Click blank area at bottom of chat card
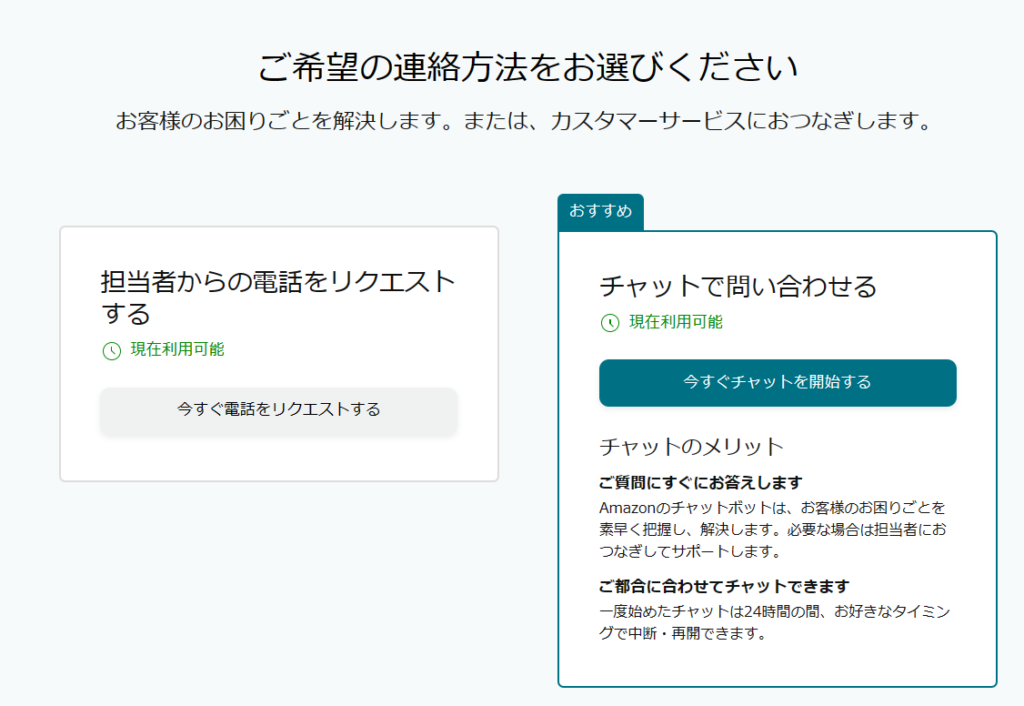The width and height of the screenshot is (1024, 706). 777,664
